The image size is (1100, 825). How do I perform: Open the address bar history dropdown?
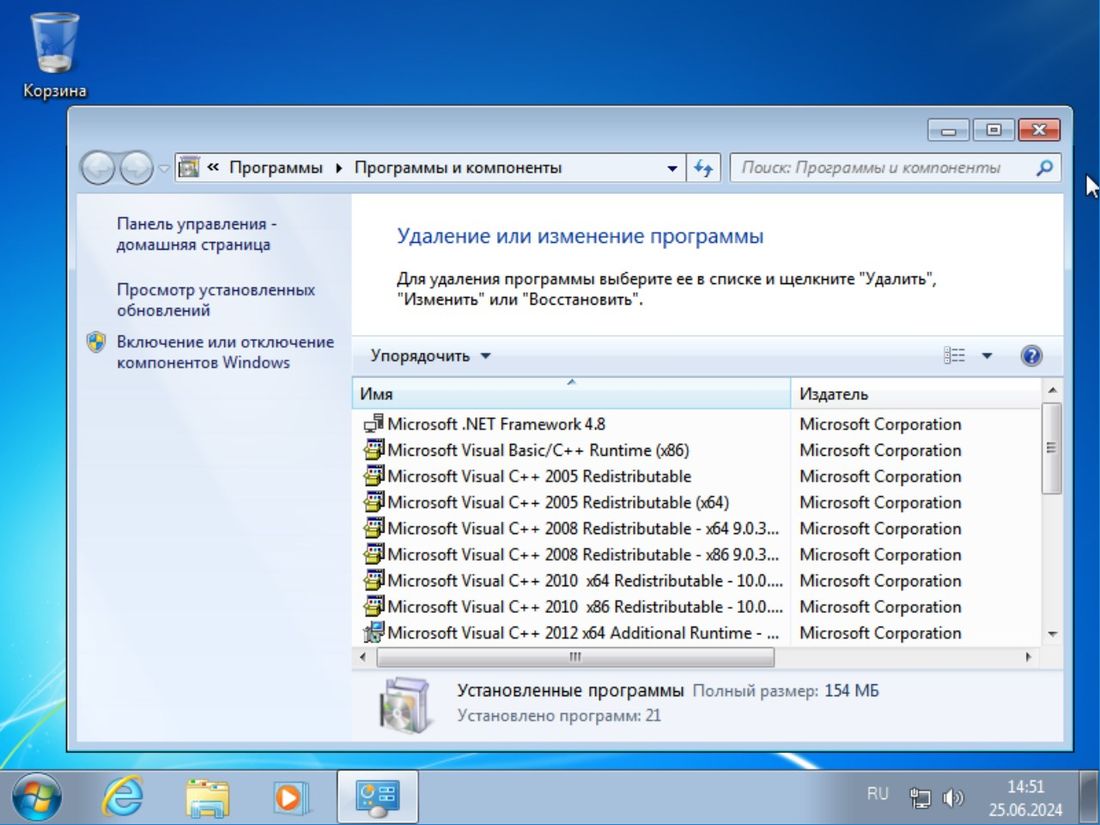tap(671, 167)
